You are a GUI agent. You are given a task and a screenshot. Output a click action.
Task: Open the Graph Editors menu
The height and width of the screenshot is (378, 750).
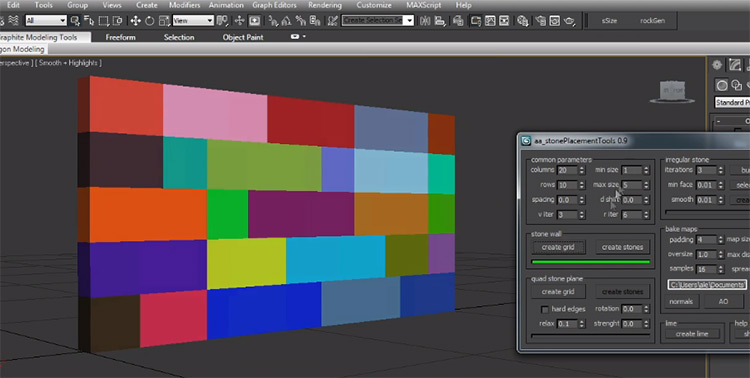tap(274, 5)
